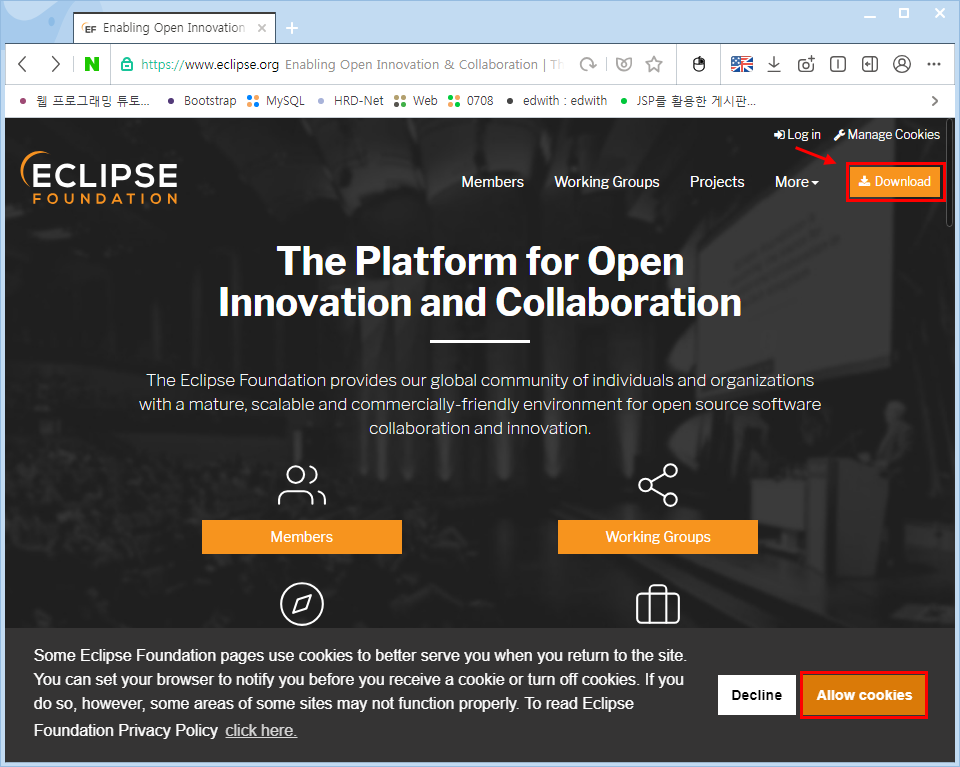Open the Web bookmark folder

[416, 101]
